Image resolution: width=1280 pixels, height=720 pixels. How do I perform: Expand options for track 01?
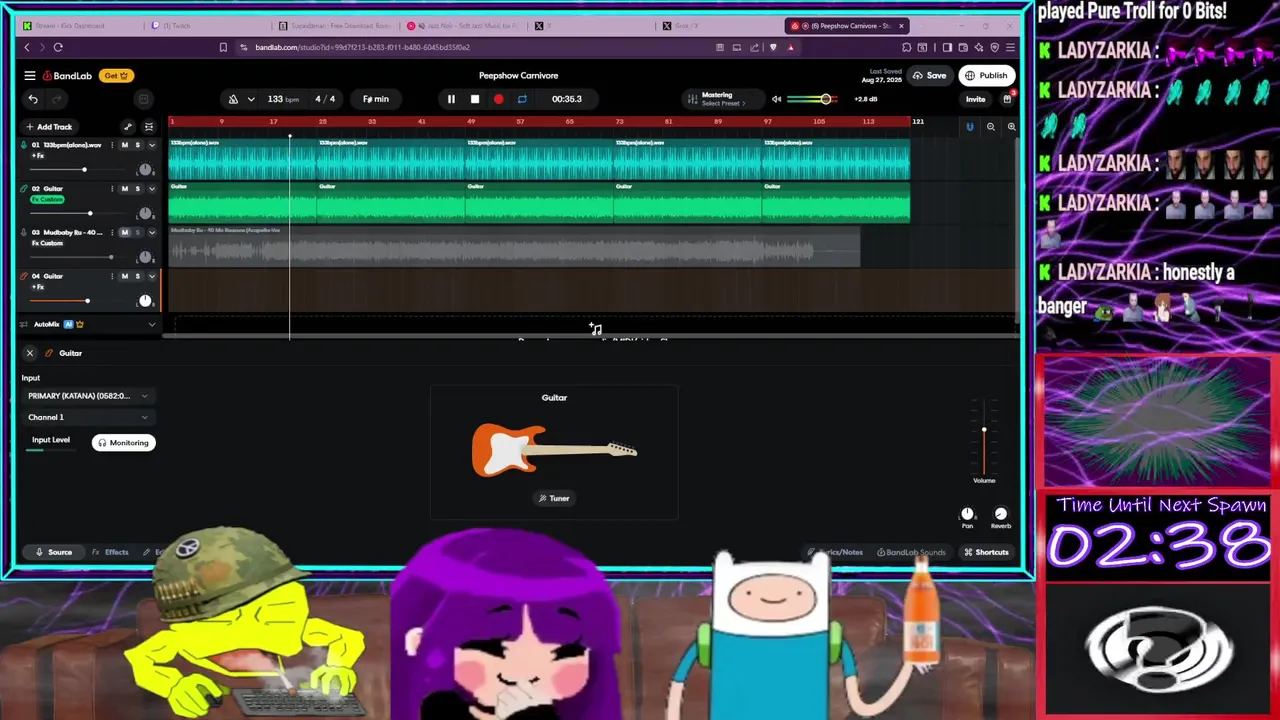click(152, 145)
